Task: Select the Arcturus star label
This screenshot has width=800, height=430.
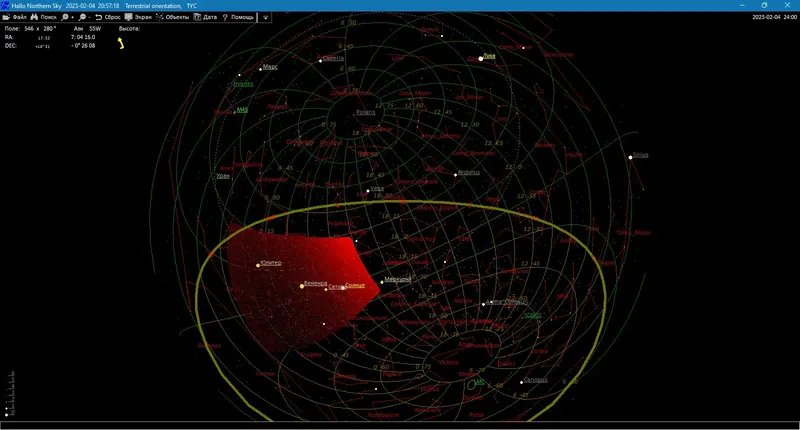Action: 468,172
